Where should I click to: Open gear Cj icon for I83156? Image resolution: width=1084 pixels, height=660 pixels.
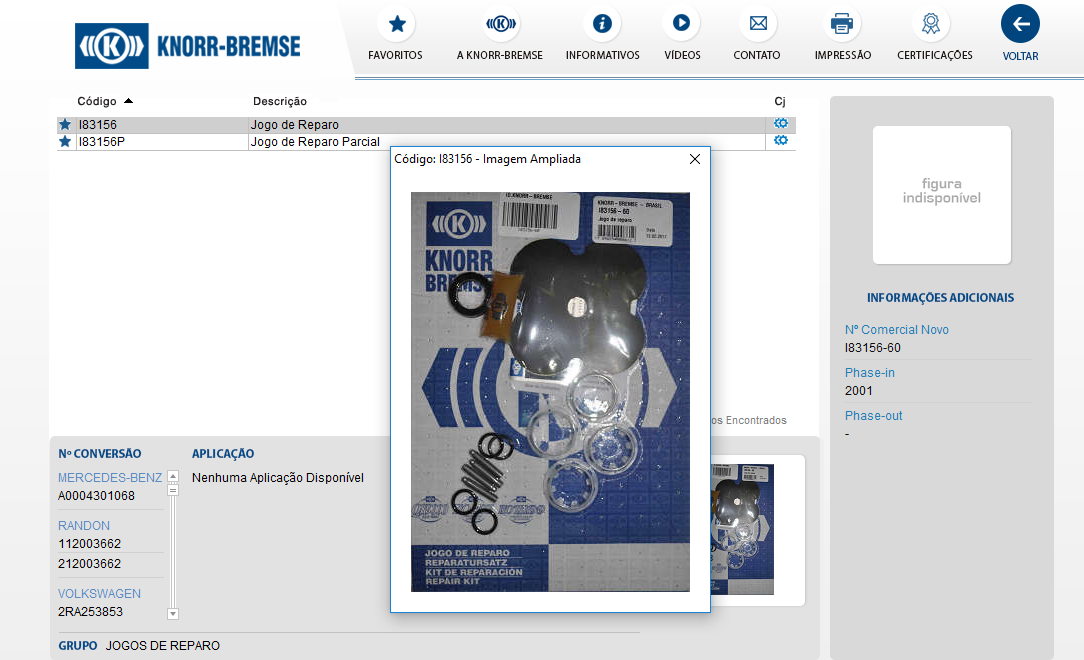point(781,124)
